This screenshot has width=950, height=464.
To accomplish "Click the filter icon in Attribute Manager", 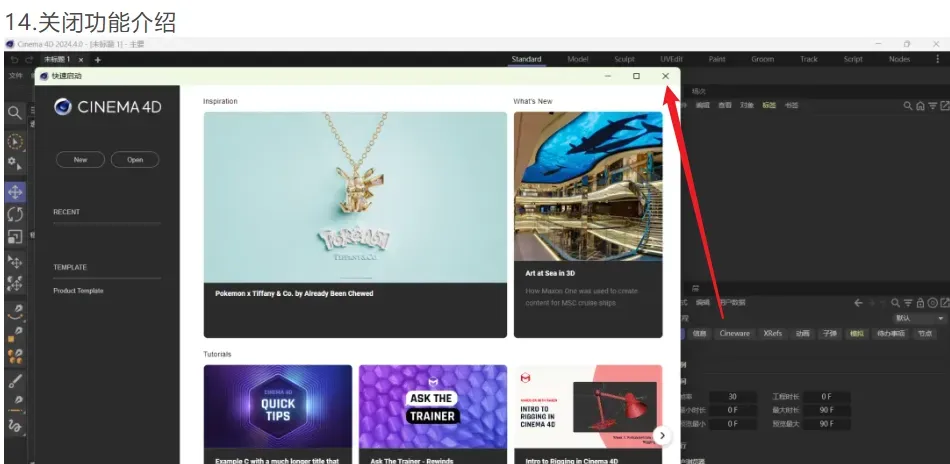I will pos(908,303).
